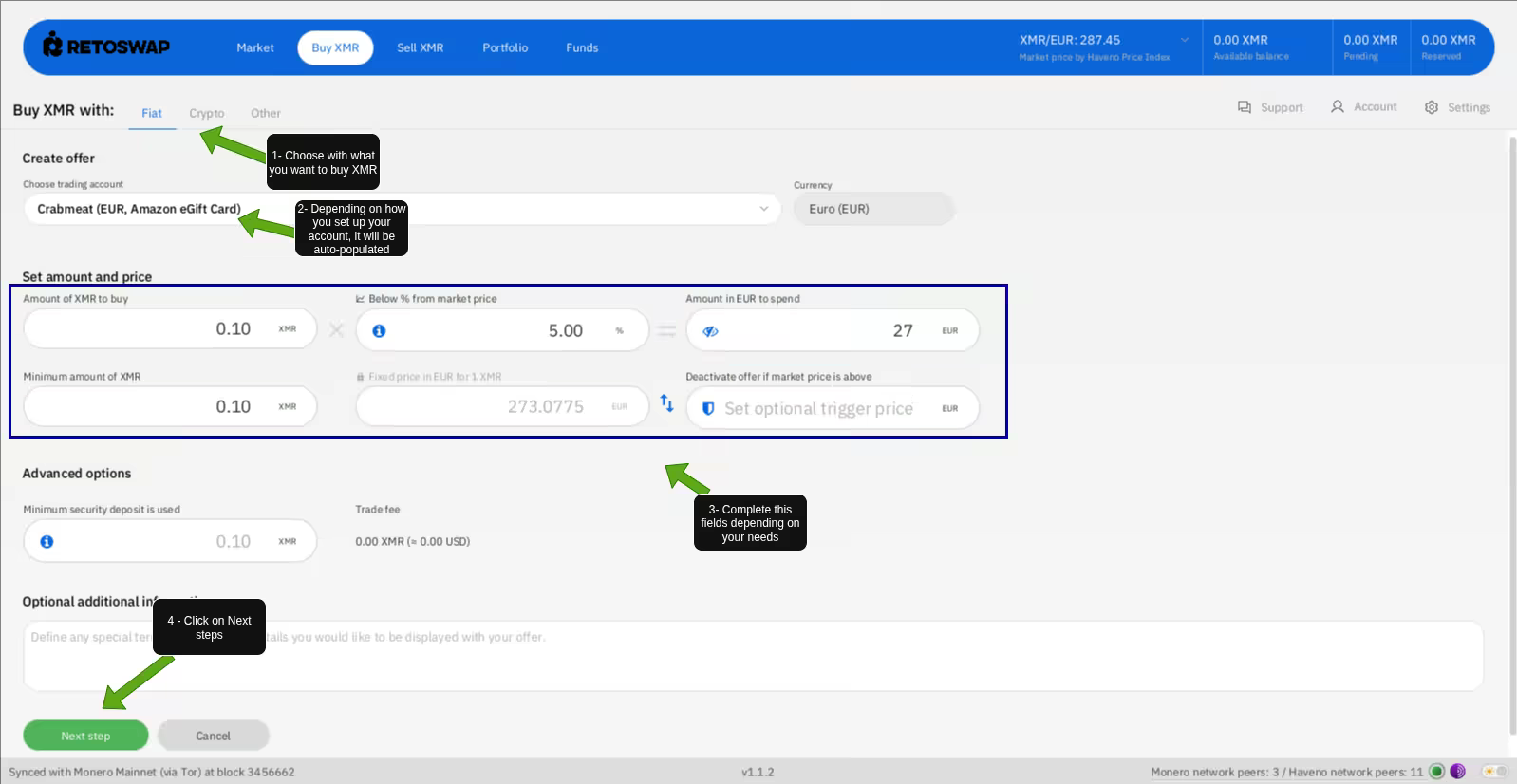Click the Amount of XMR to buy field

pos(152,329)
